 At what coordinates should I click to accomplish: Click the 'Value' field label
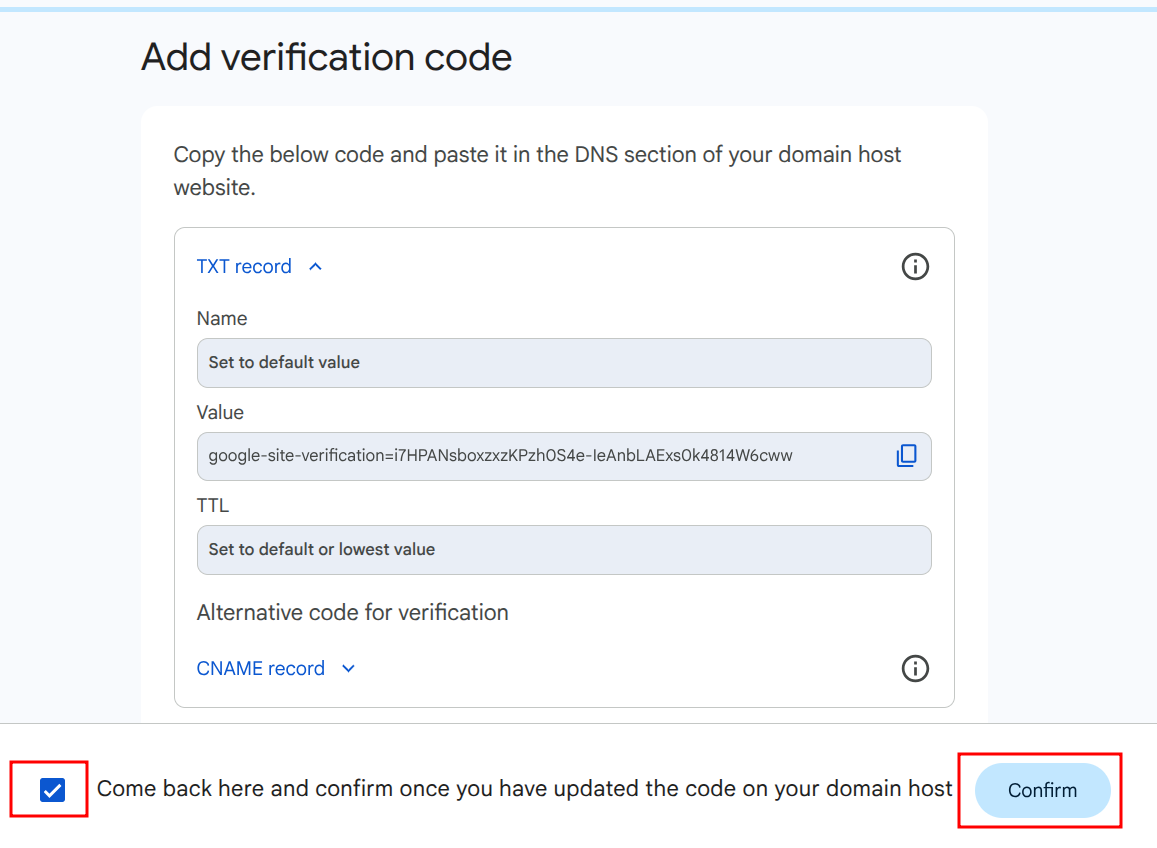coord(220,413)
